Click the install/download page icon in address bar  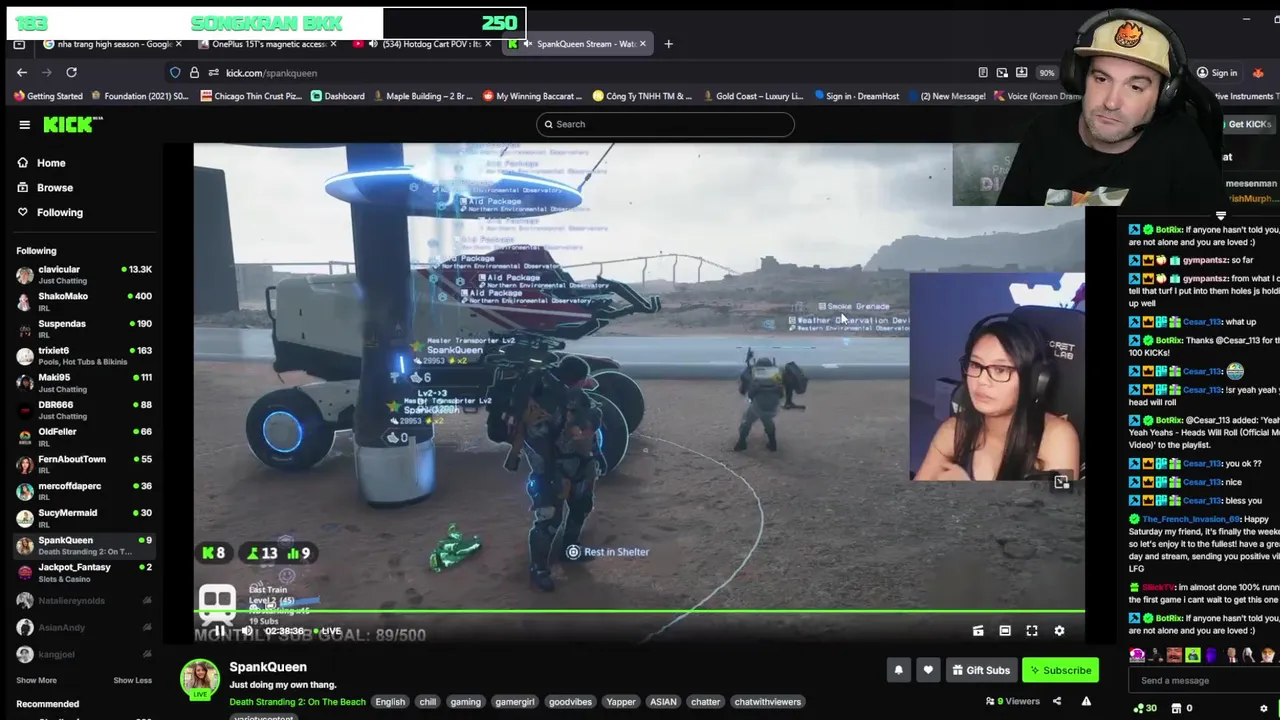(1021, 73)
